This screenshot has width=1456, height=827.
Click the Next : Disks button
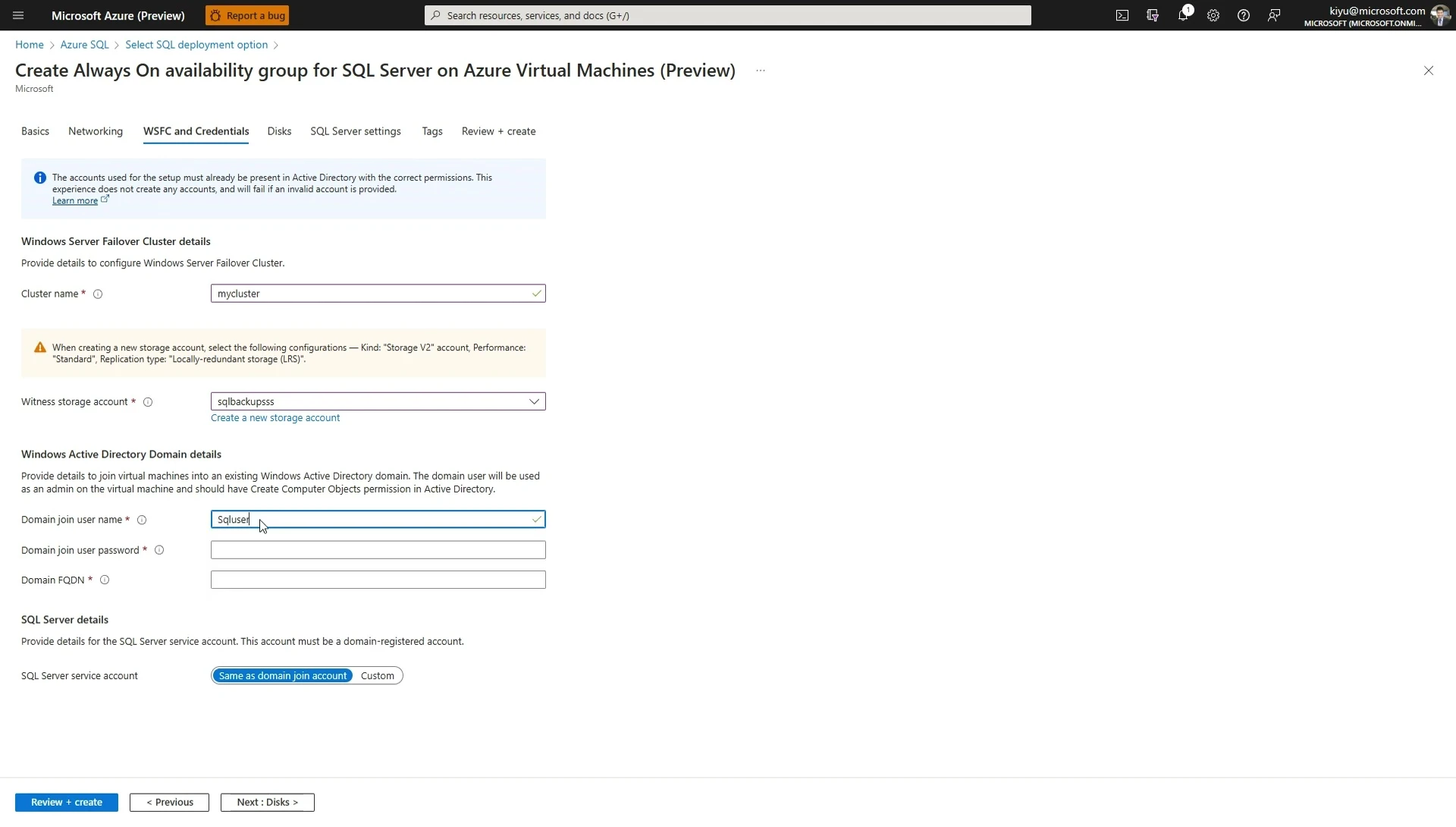coord(268,803)
